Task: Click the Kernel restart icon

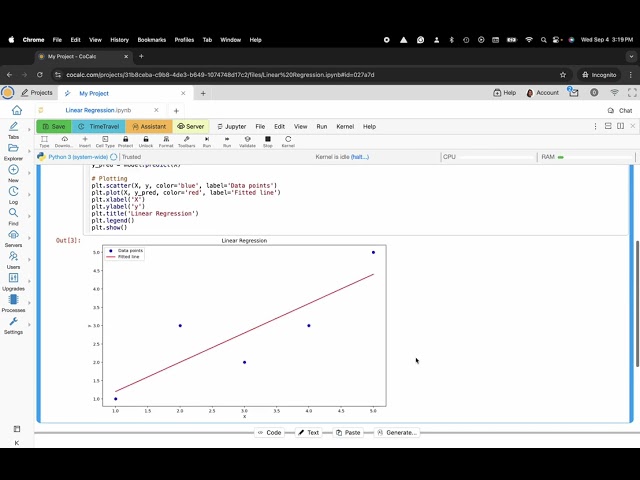Action: pos(288,142)
